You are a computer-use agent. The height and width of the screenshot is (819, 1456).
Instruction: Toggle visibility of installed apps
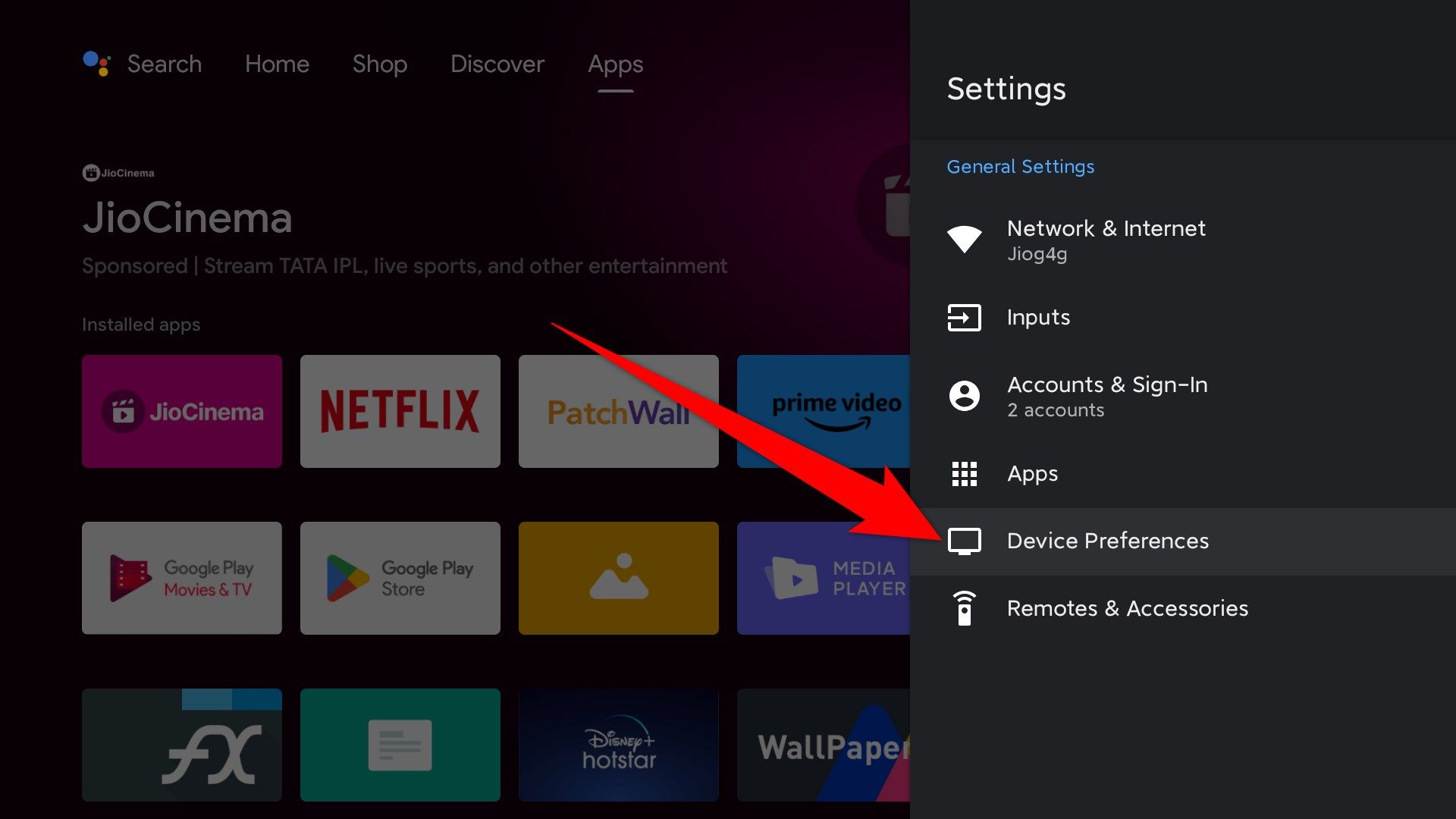[141, 323]
